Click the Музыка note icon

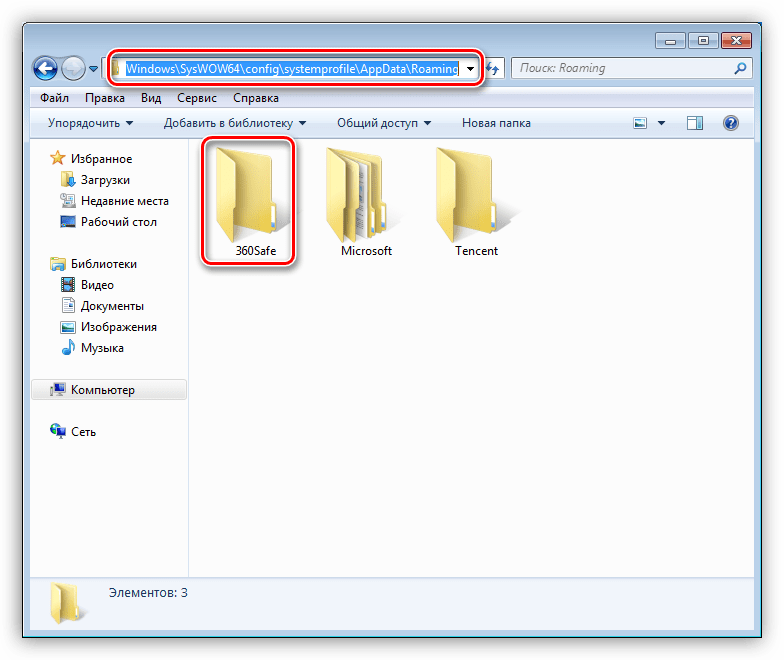click(x=68, y=347)
